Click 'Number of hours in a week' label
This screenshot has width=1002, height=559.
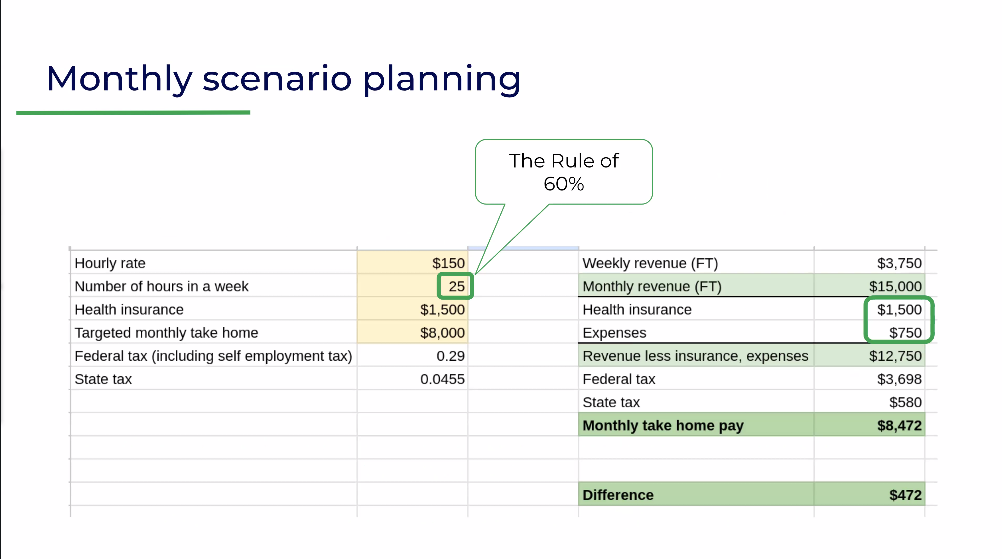click(161, 286)
